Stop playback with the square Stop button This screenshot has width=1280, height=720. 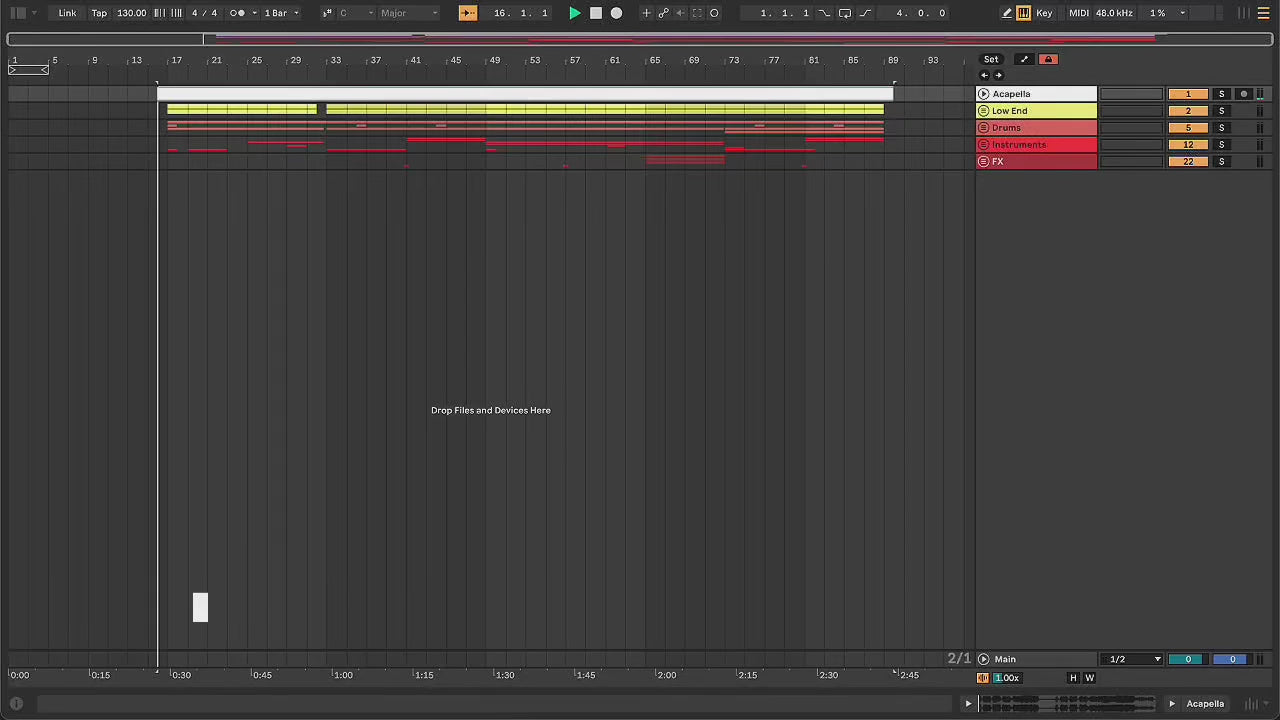(x=595, y=13)
